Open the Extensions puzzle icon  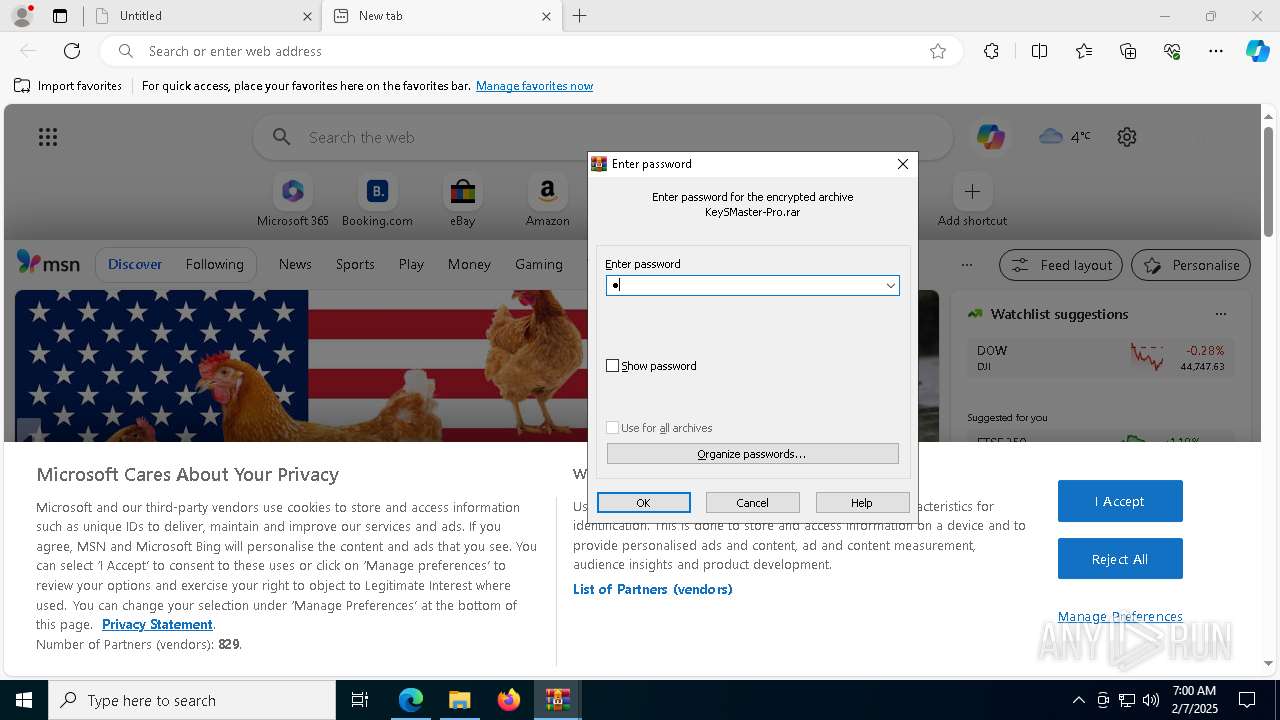click(991, 51)
